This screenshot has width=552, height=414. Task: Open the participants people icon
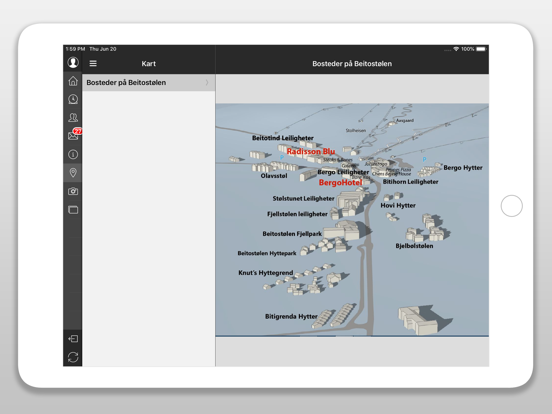[x=73, y=118]
